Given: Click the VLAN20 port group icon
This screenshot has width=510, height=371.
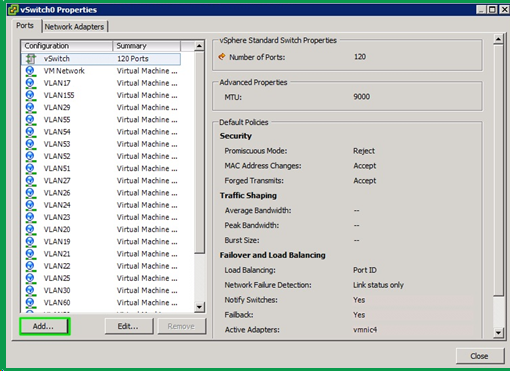Looking at the screenshot, I should pos(30,229).
